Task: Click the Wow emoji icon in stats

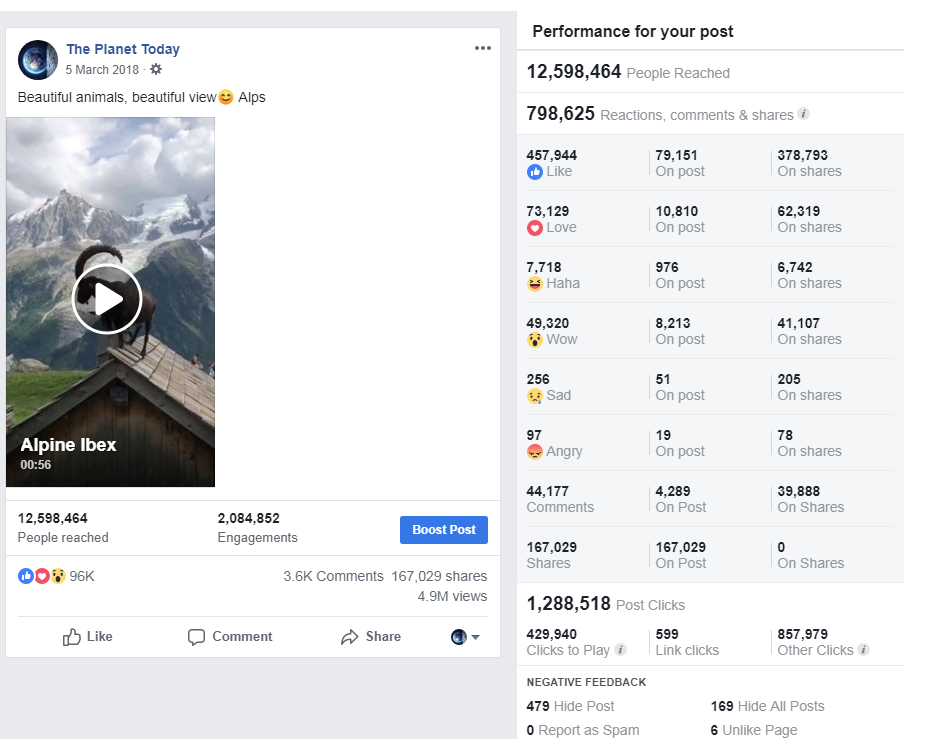Action: click(x=534, y=340)
